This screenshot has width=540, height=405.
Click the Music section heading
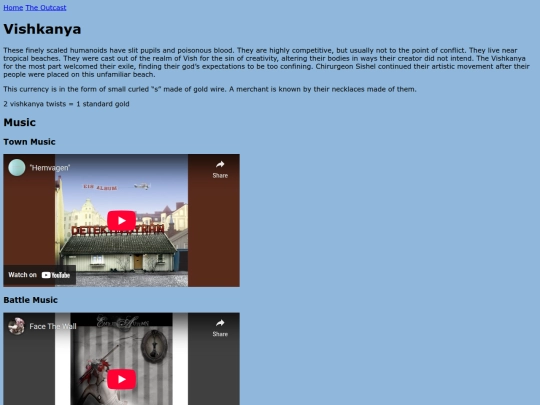(20, 123)
